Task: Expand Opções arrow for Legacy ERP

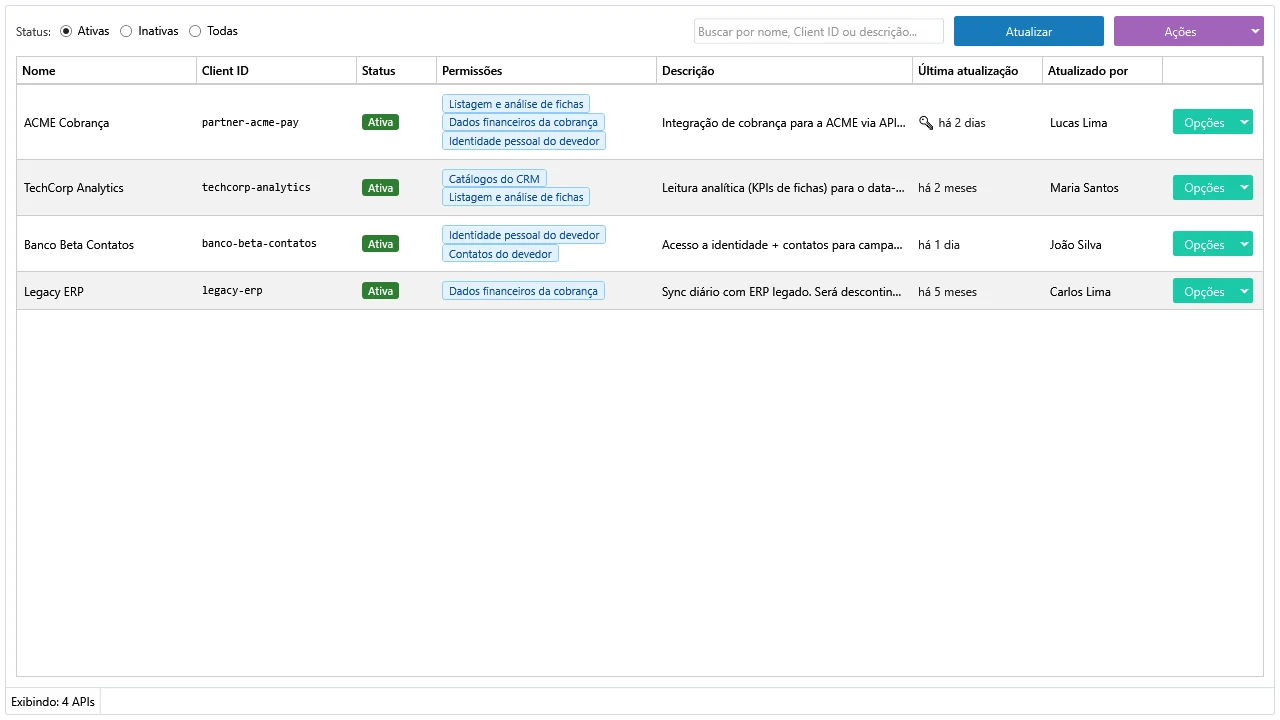Action: point(1244,291)
